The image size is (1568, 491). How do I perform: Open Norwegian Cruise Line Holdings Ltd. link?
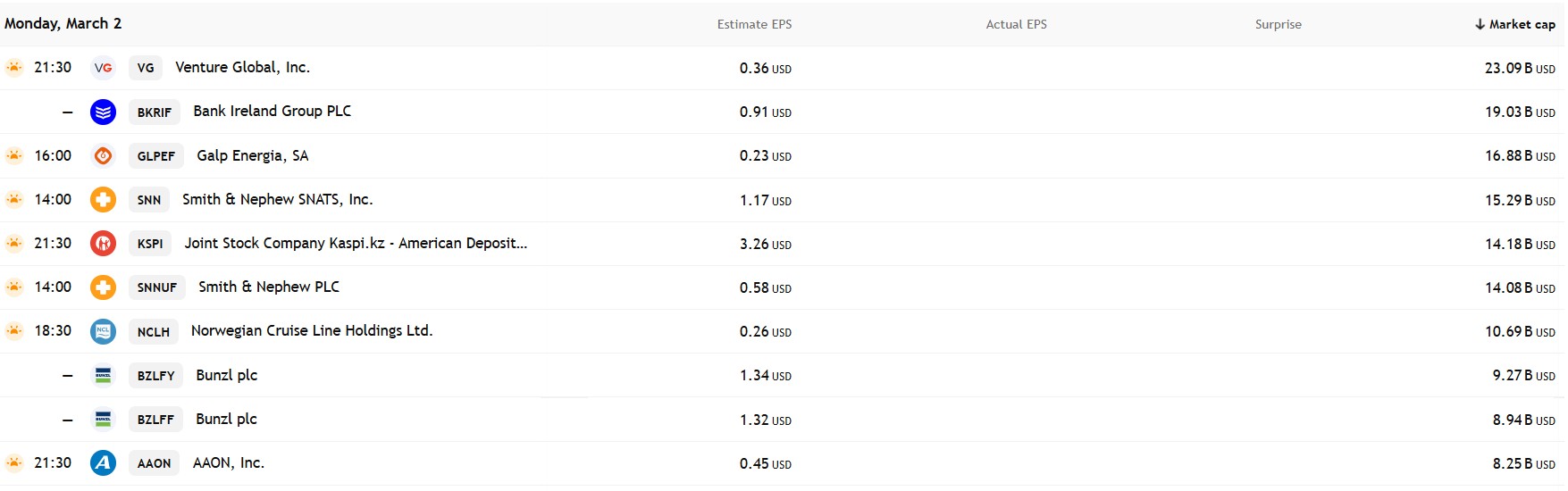click(312, 330)
